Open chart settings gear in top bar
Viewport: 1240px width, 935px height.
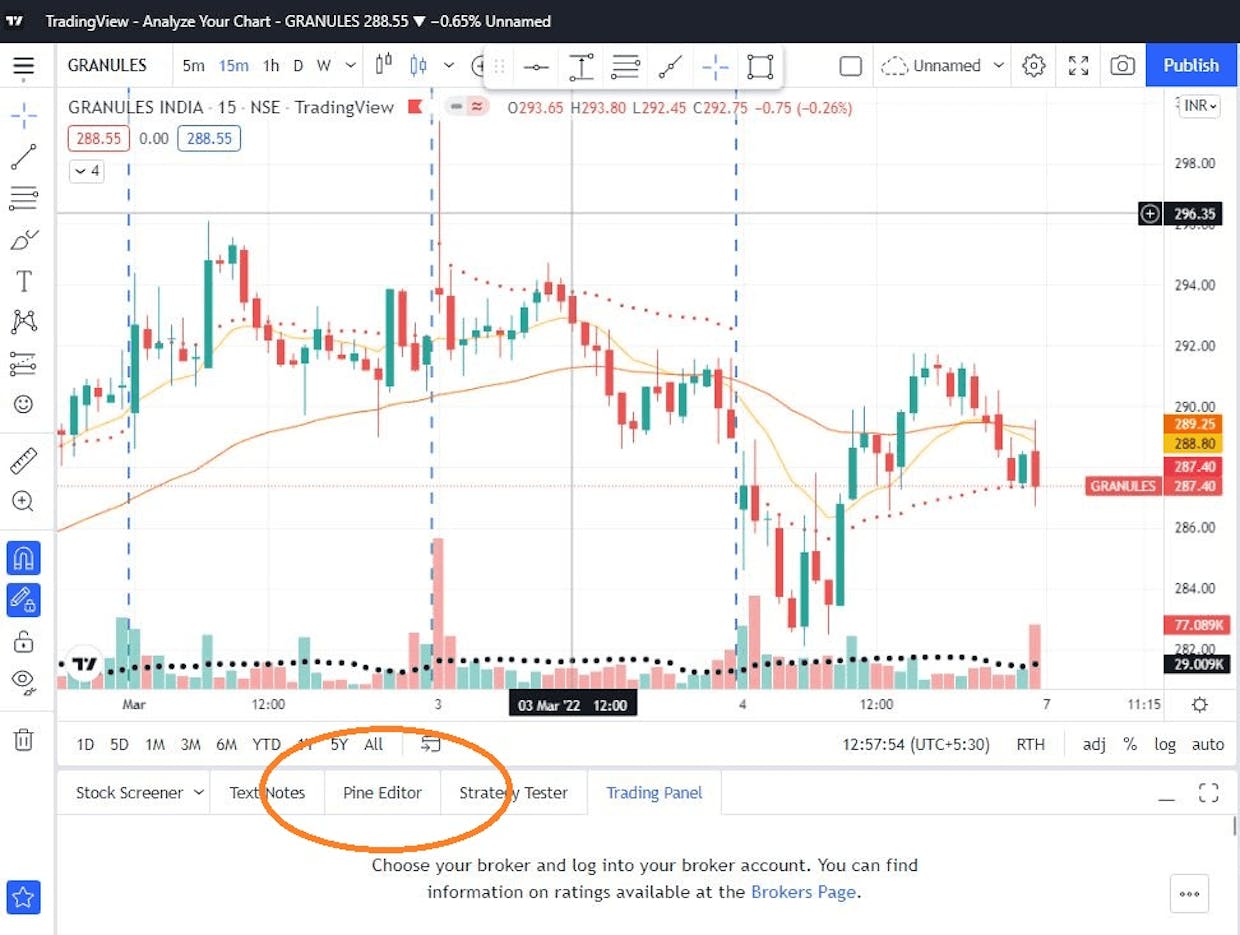pos(1034,66)
